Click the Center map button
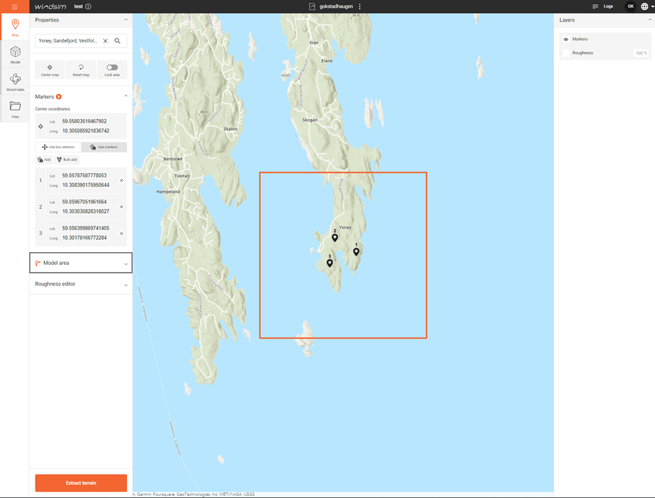This screenshot has height=498, width=655. [50, 69]
